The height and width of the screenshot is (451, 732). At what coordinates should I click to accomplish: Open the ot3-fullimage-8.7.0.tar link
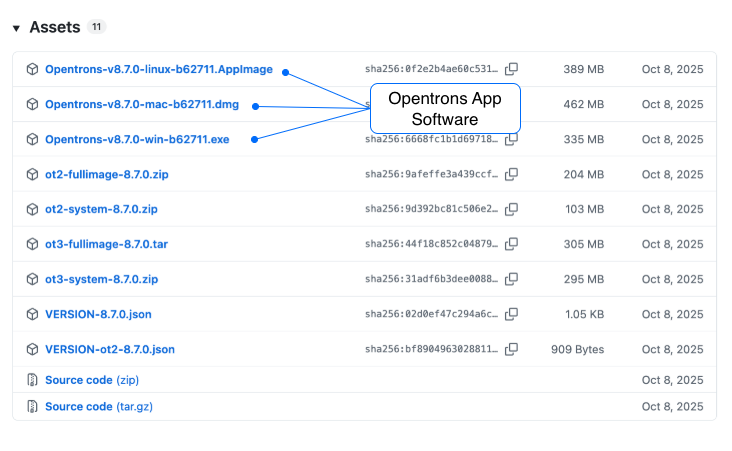pyautogui.click(x=106, y=244)
